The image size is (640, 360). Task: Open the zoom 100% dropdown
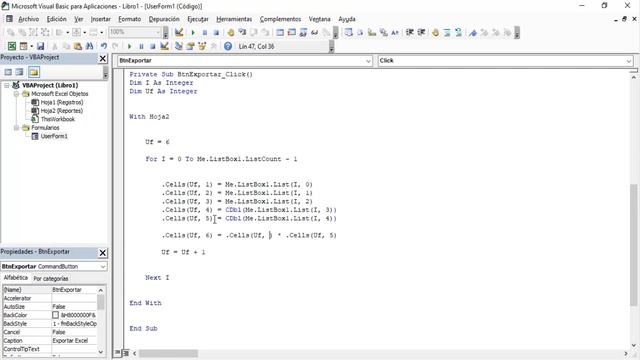click(x=158, y=32)
